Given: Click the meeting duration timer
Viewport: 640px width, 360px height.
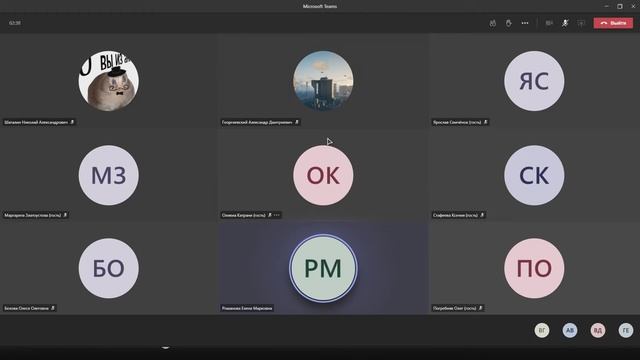Looking at the screenshot, I should point(15,23).
